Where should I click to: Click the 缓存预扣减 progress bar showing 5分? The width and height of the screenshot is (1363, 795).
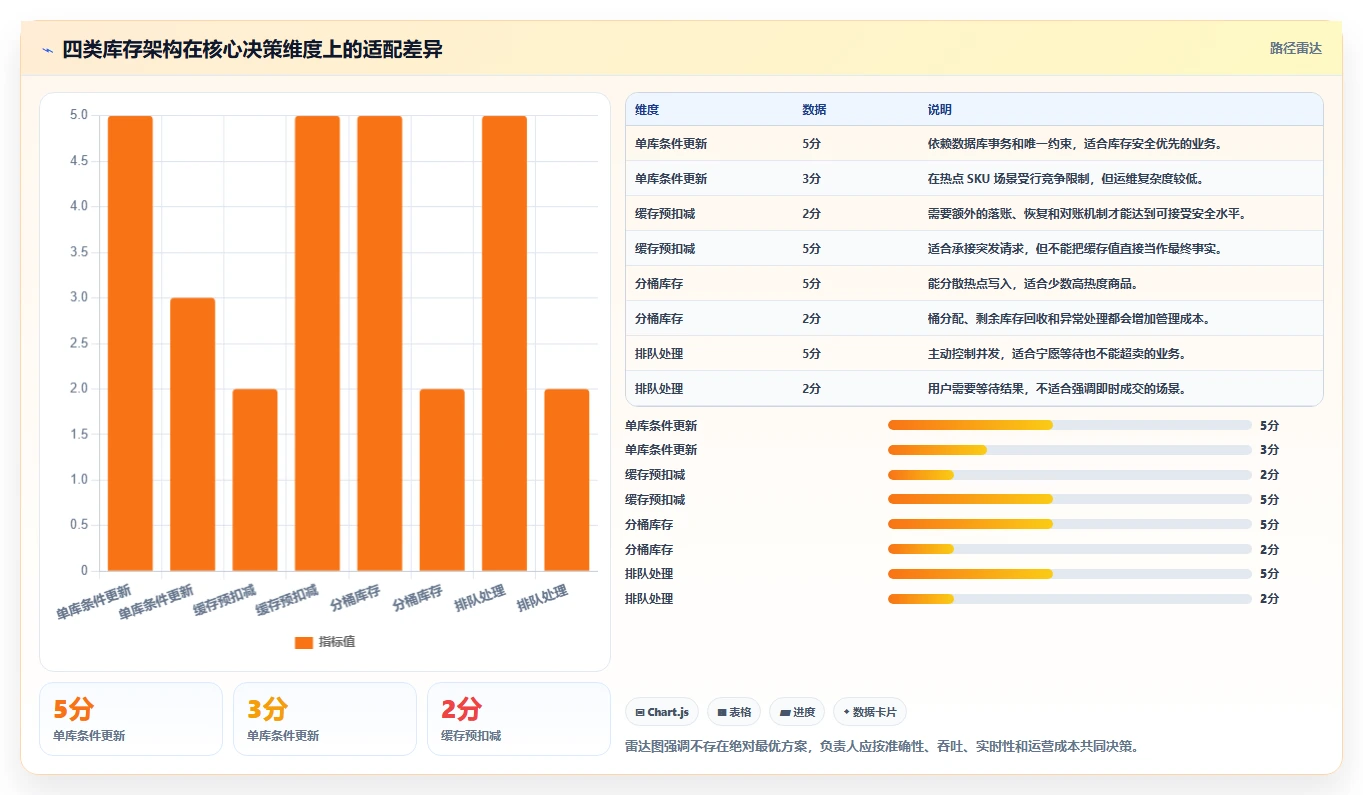click(1069, 499)
